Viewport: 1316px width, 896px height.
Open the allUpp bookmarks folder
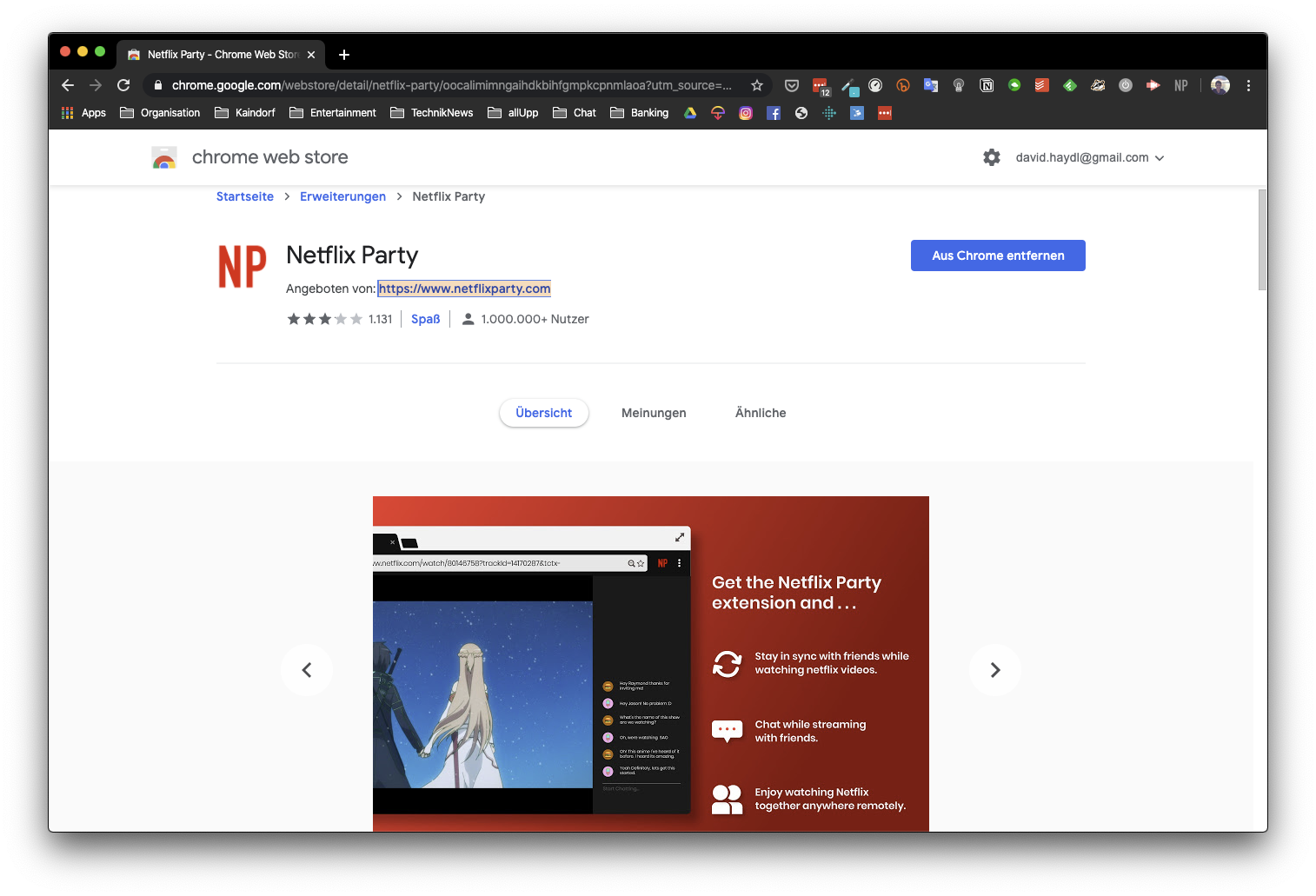click(x=513, y=113)
